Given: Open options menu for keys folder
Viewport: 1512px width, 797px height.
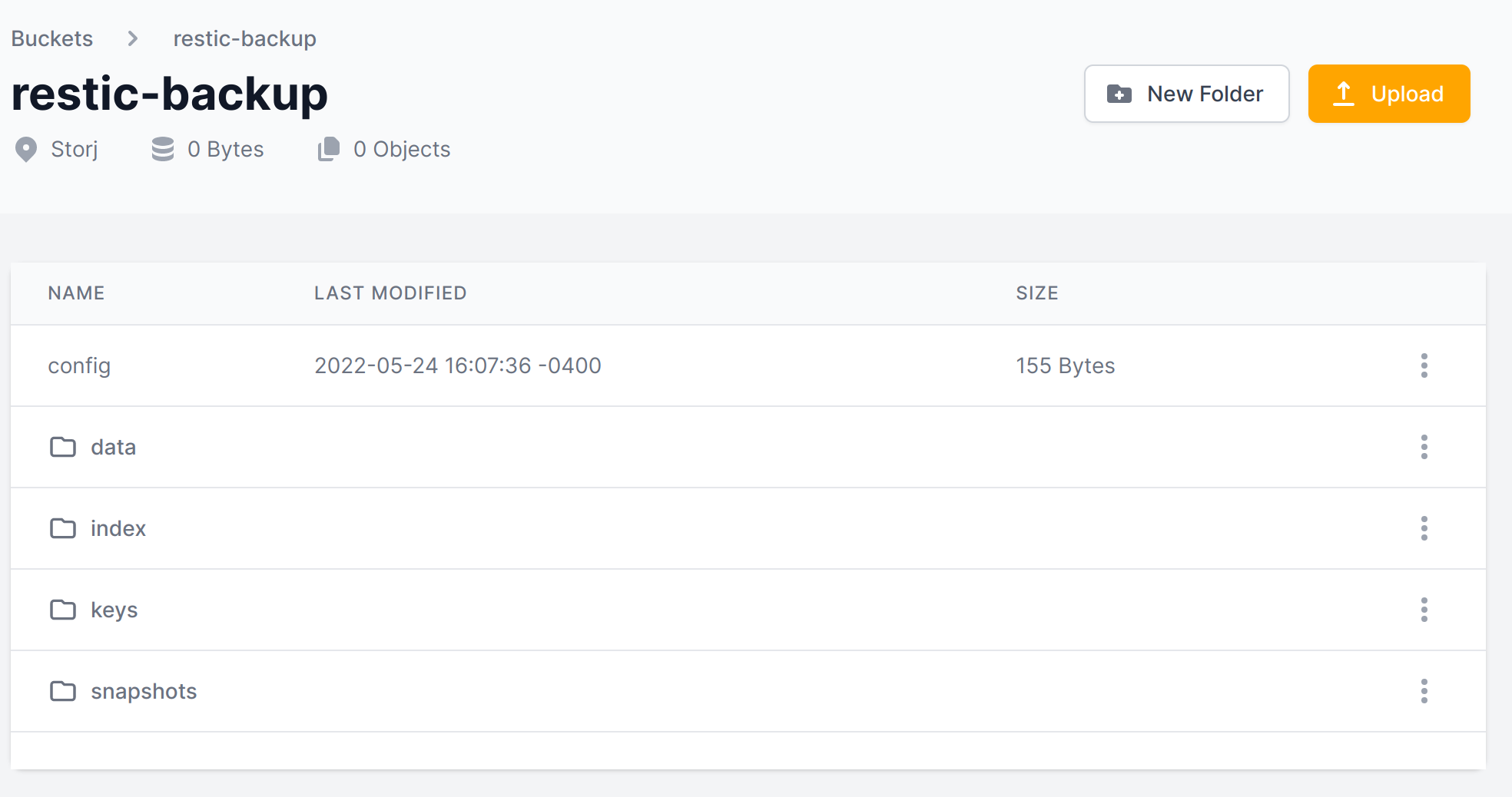Looking at the screenshot, I should tap(1424, 610).
